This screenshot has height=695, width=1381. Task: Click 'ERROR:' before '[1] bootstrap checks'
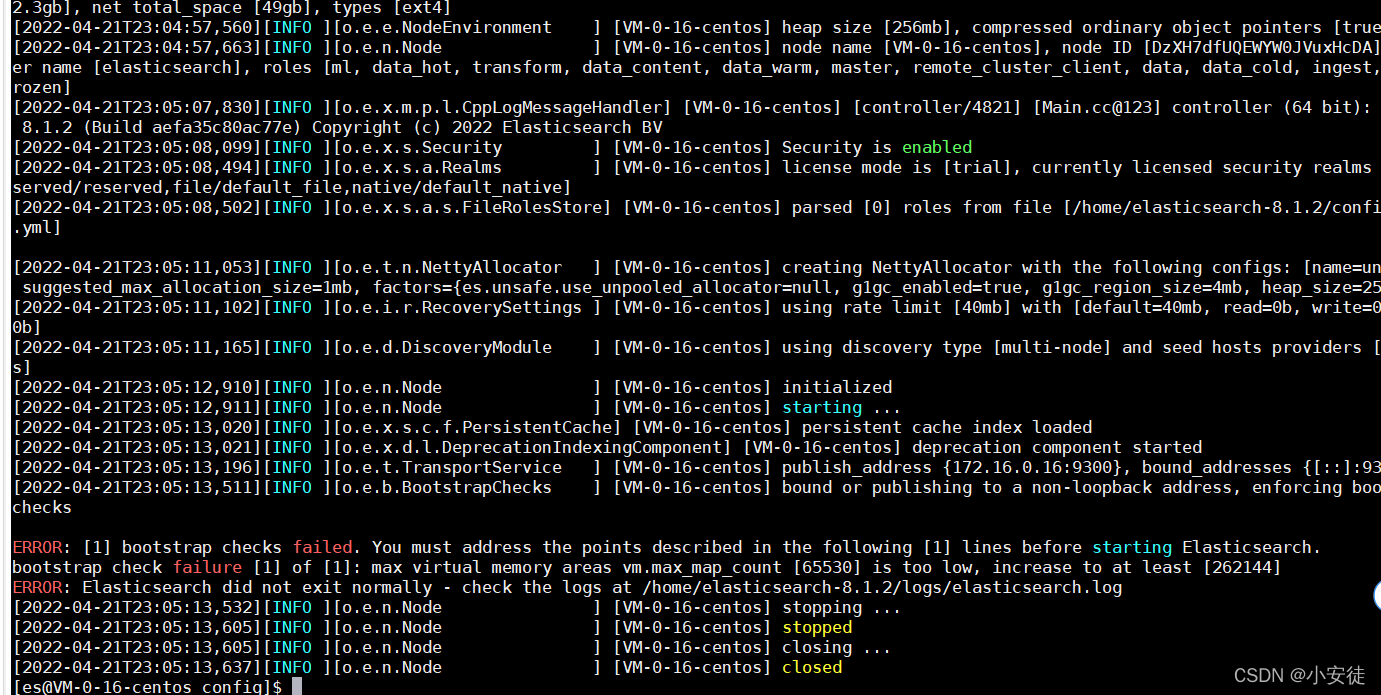pyautogui.click(x=42, y=547)
